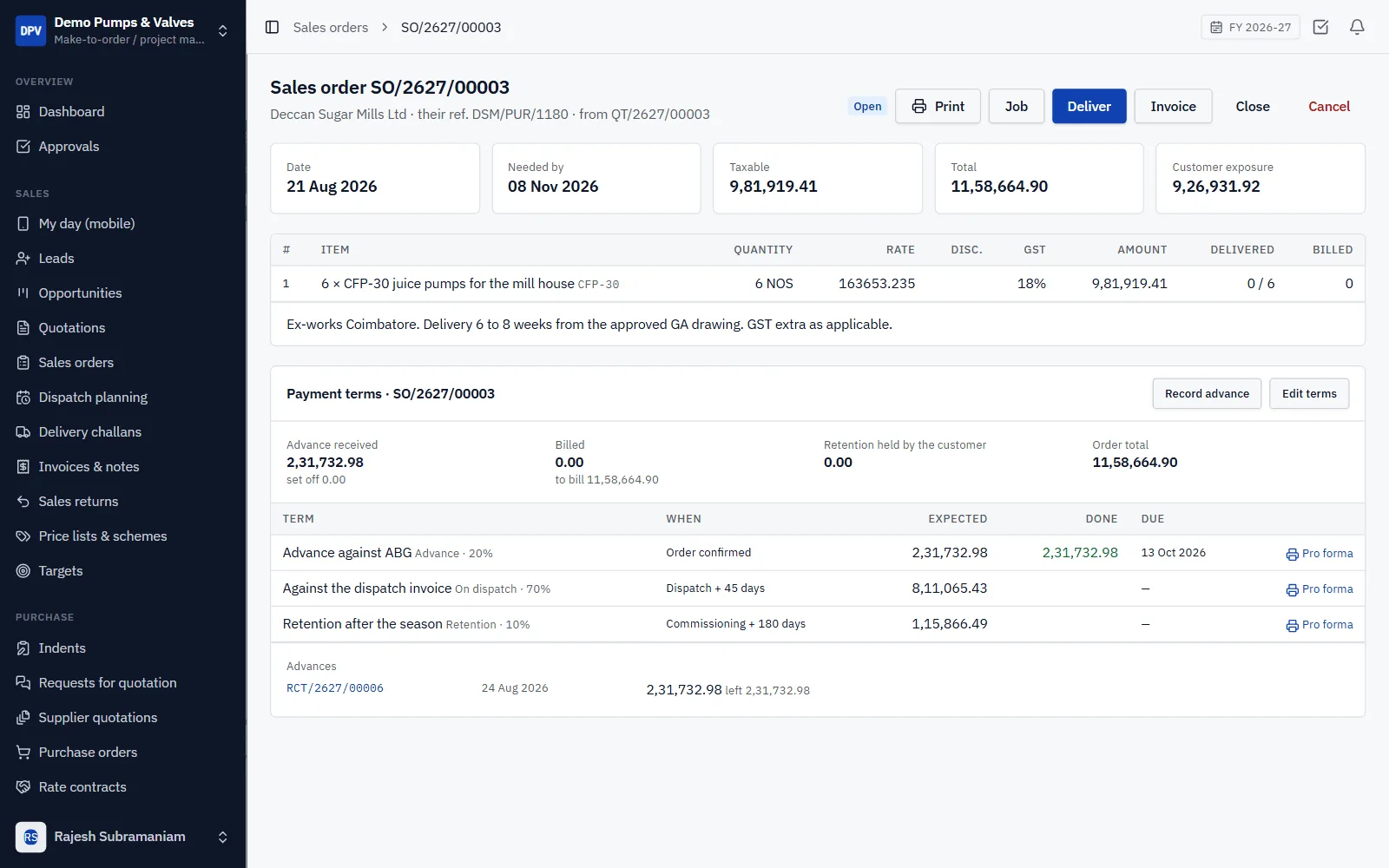Click the Leads person icon
Screen dimensions: 1389x868
point(23,259)
